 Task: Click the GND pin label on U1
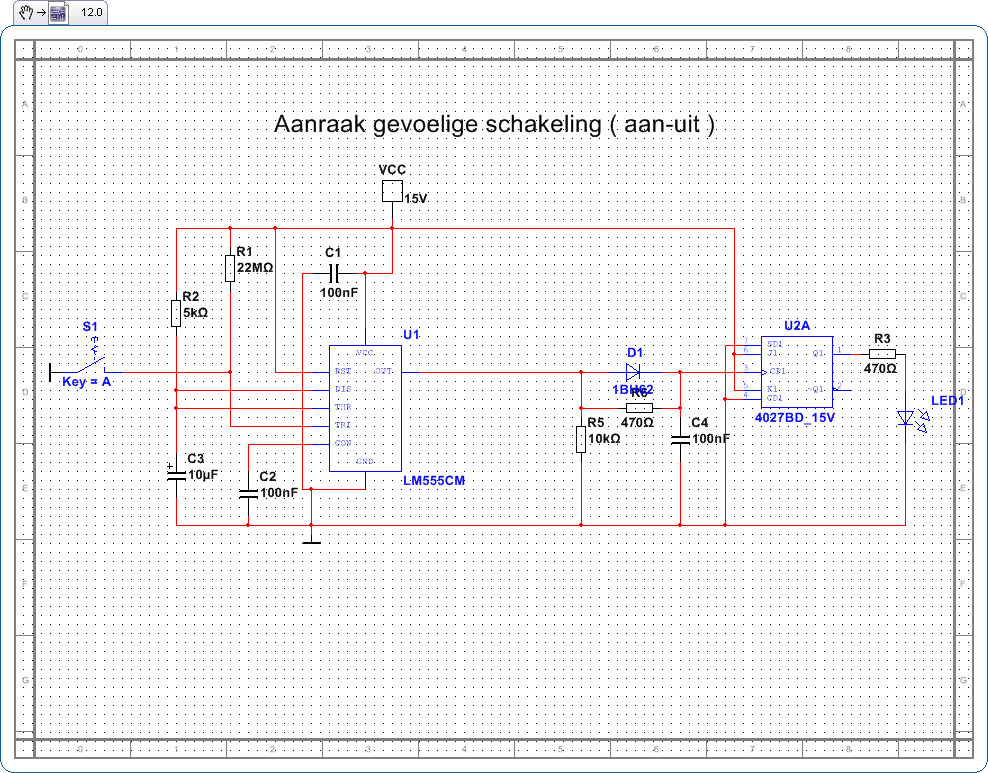[x=365, y=461]
